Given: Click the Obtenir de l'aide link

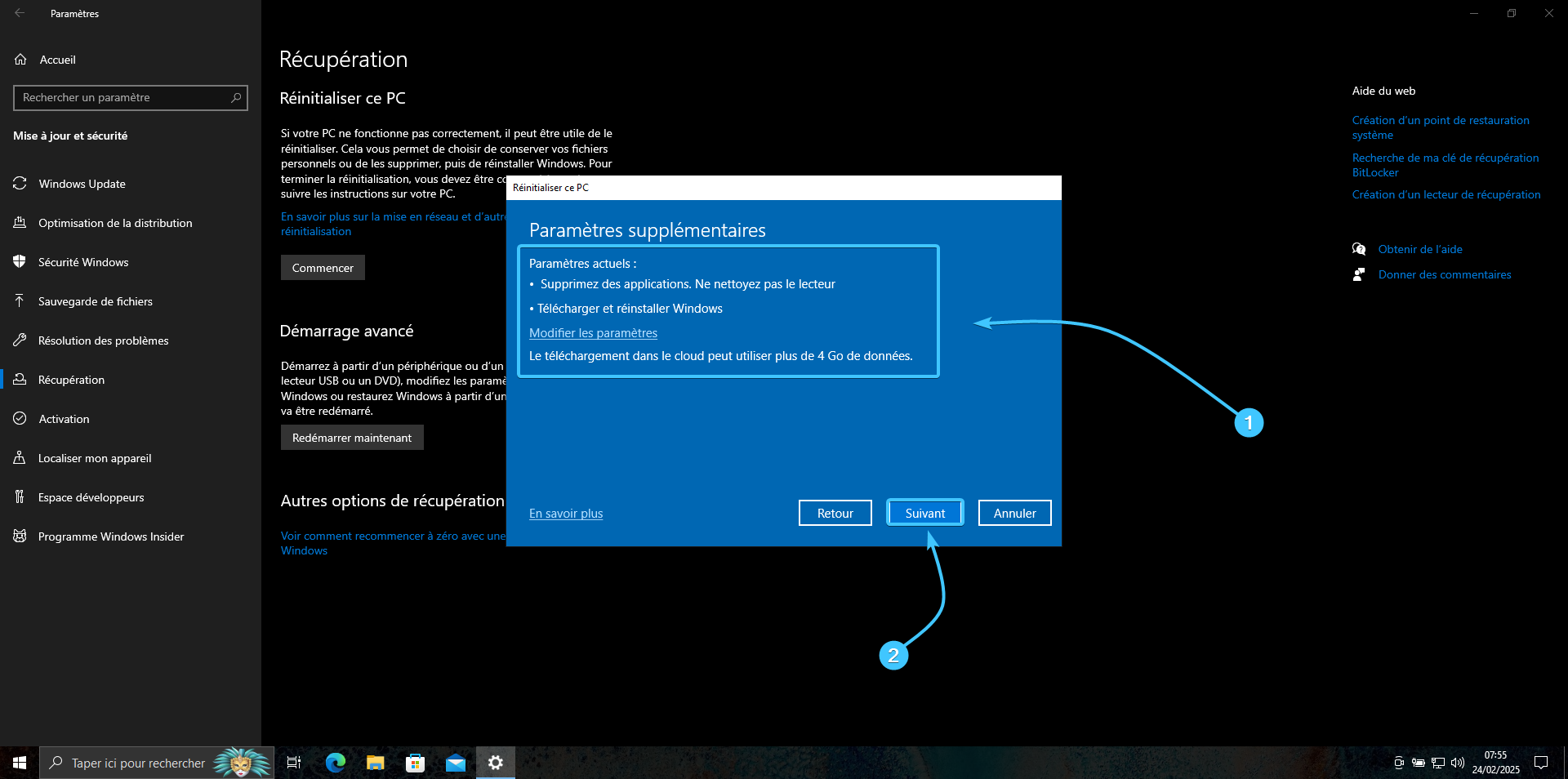Looking at the screenshot, I should click(1420, 249).
